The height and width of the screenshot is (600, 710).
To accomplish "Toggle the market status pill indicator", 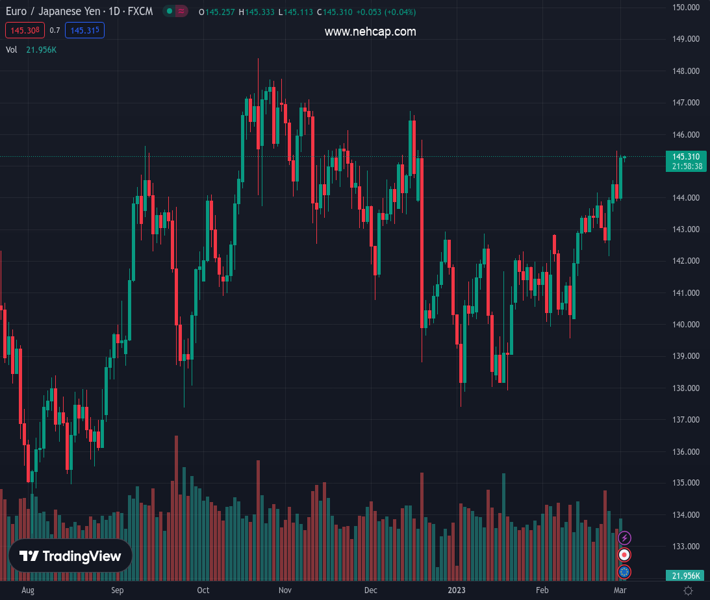I will click(176, 12).
